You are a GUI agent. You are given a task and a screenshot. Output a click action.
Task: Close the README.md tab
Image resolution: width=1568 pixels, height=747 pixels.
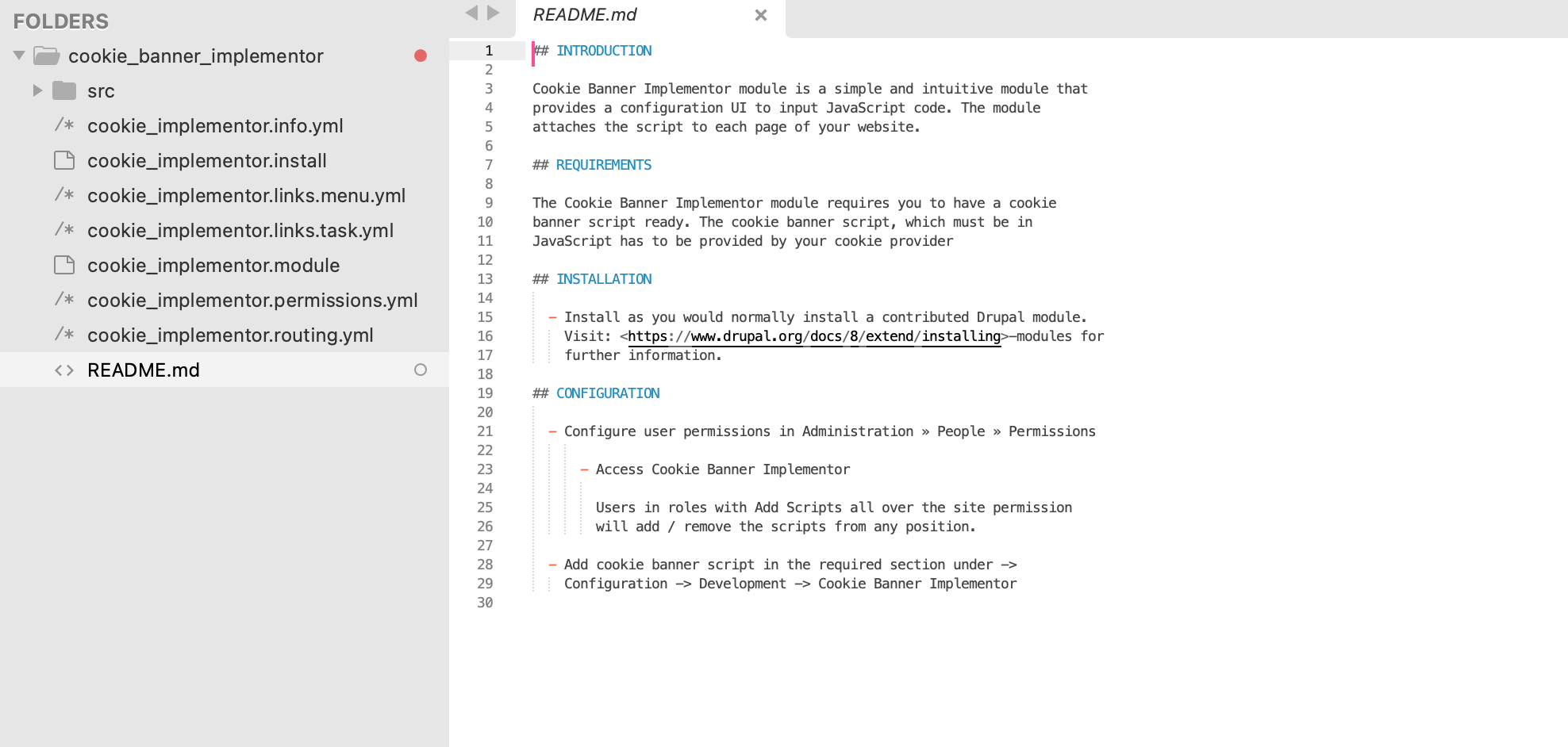coord(760,14)
